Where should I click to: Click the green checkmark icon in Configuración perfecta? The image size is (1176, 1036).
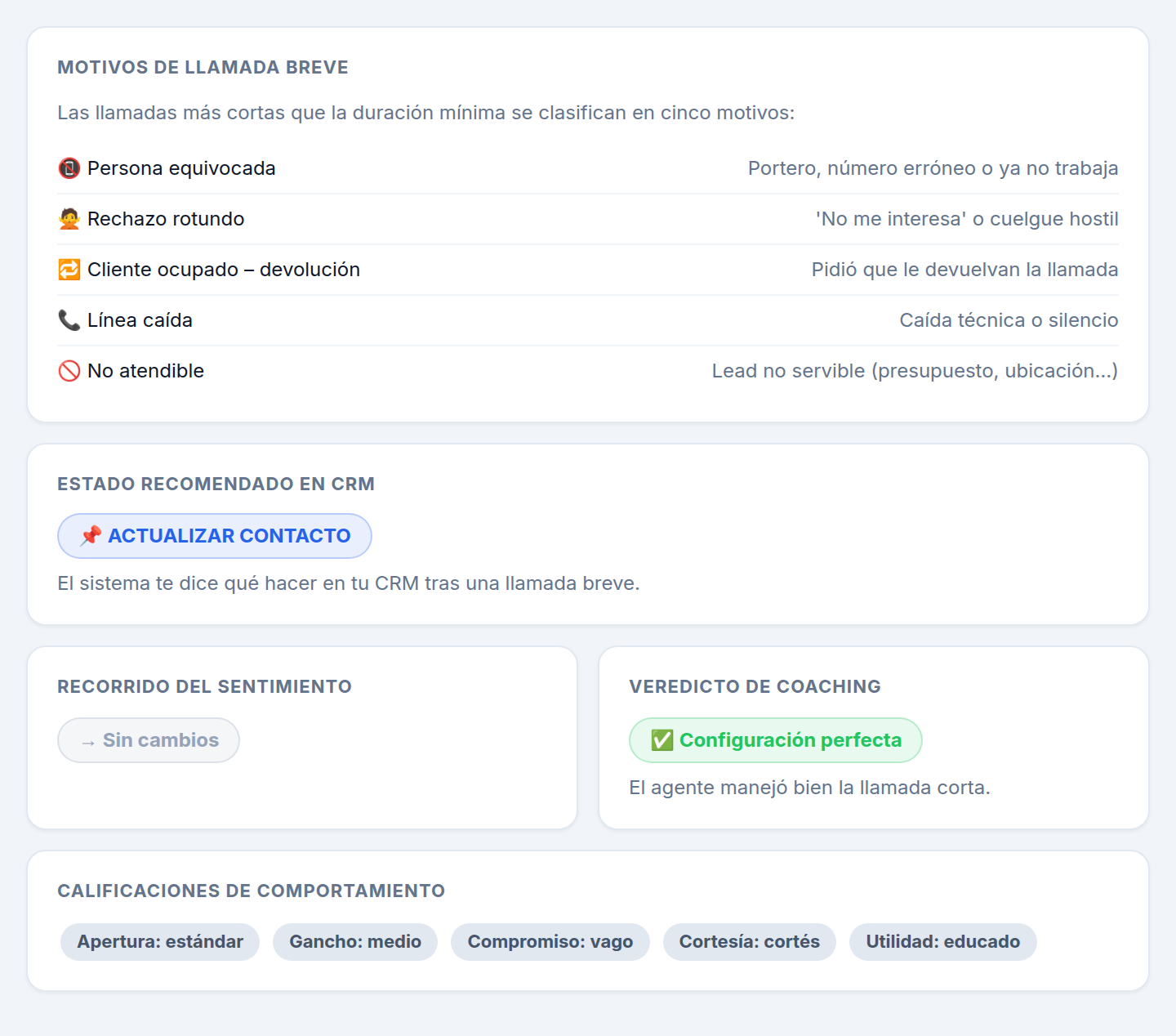click(x=662, y=740)
